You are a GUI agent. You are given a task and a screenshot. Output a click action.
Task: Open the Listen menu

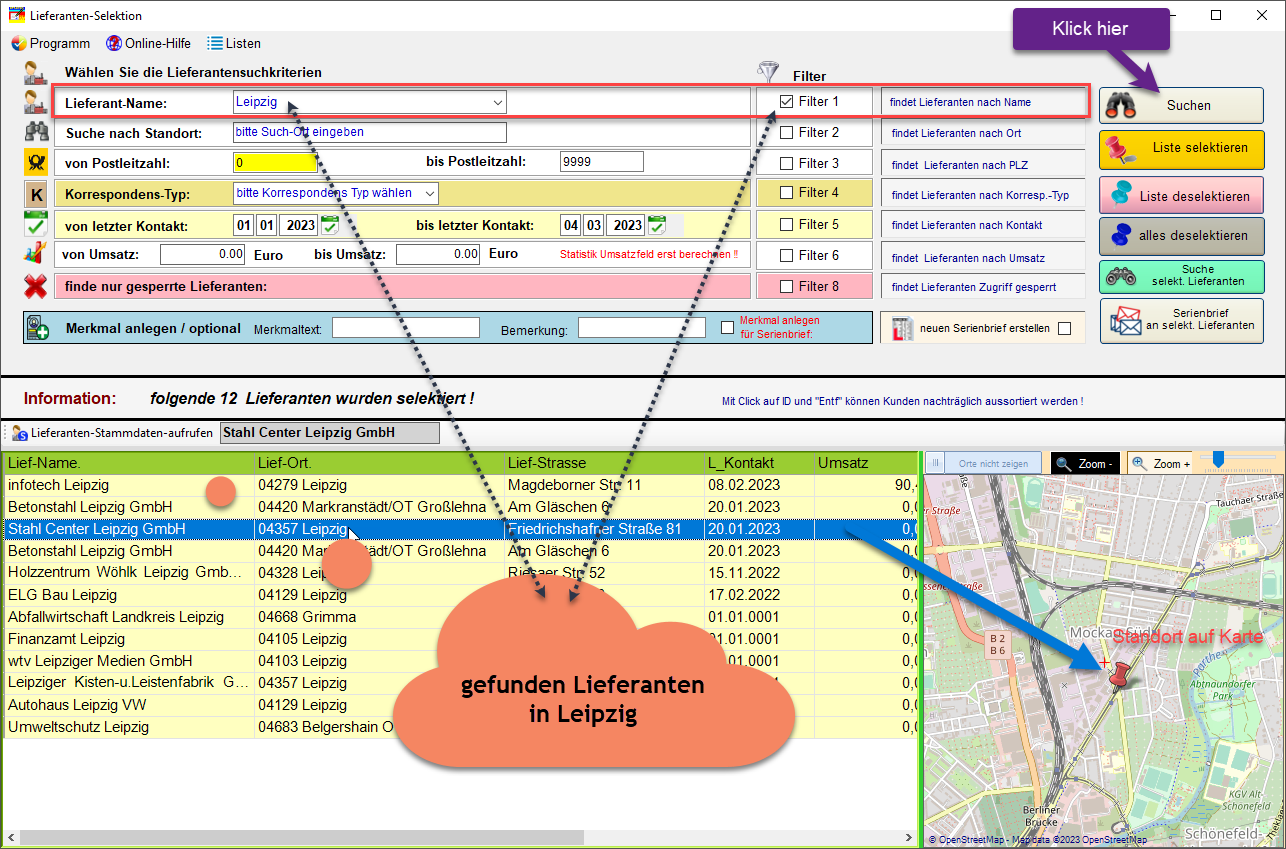pos(234,43)
